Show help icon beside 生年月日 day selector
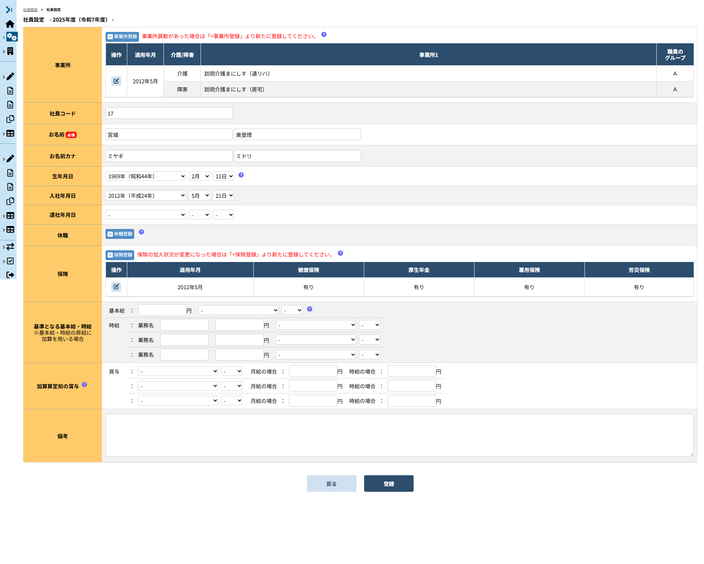 241,175
